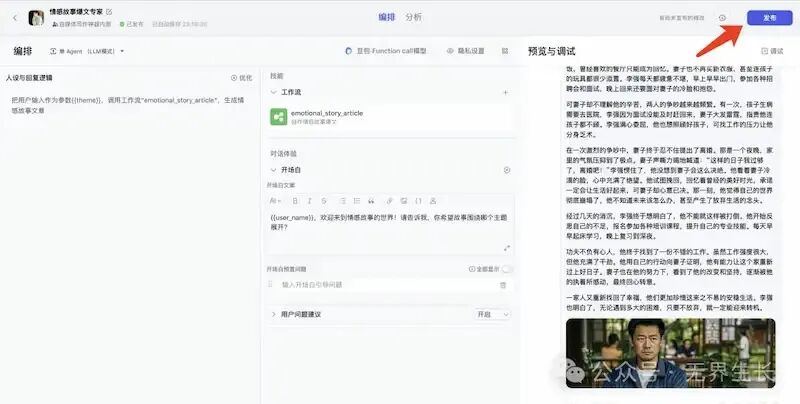800x404 pixels.
Task: Insert a variable with the braces icon
Action: pos(418,200)
